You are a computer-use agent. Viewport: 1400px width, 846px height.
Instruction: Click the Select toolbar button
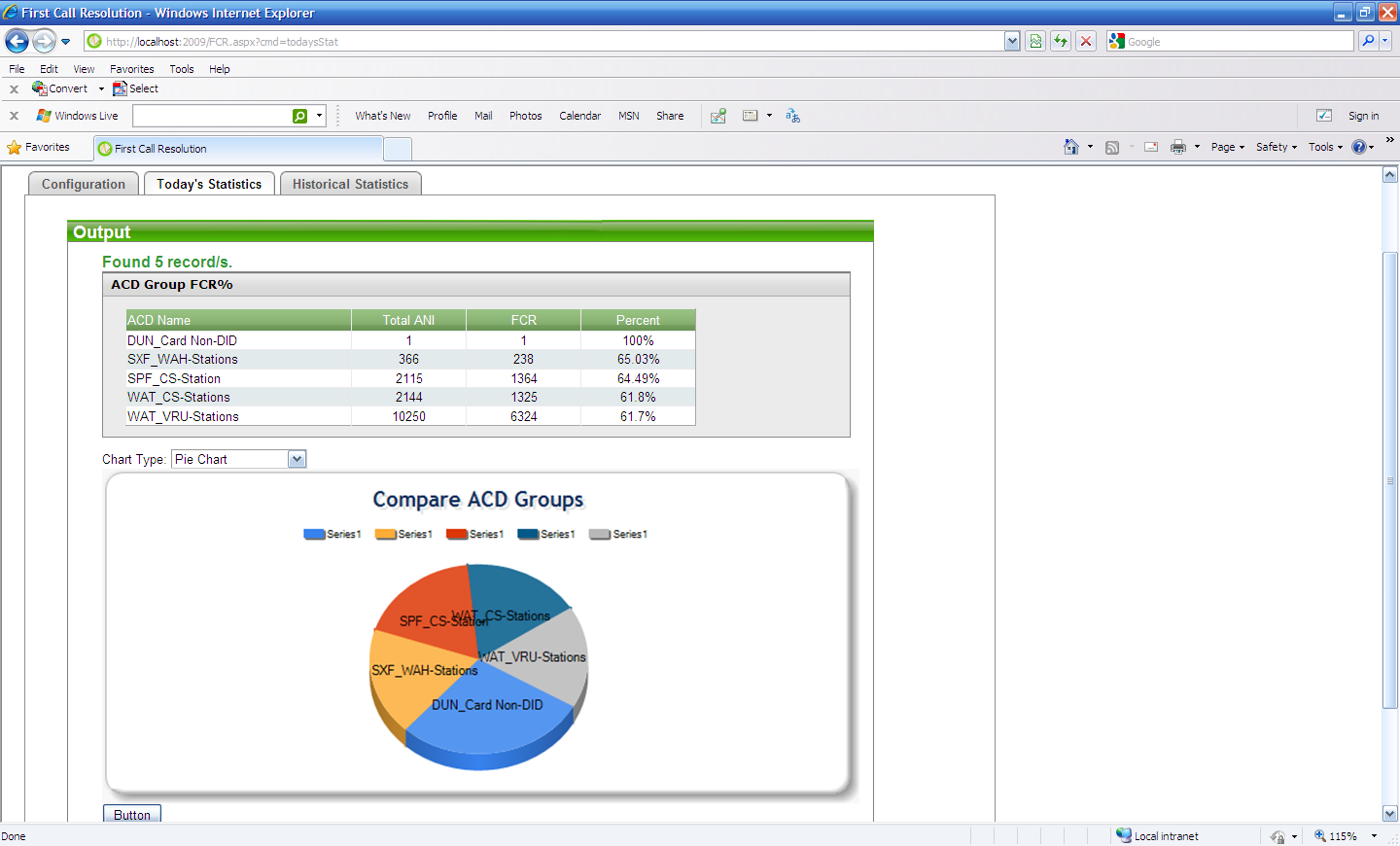tap(135, 88)
